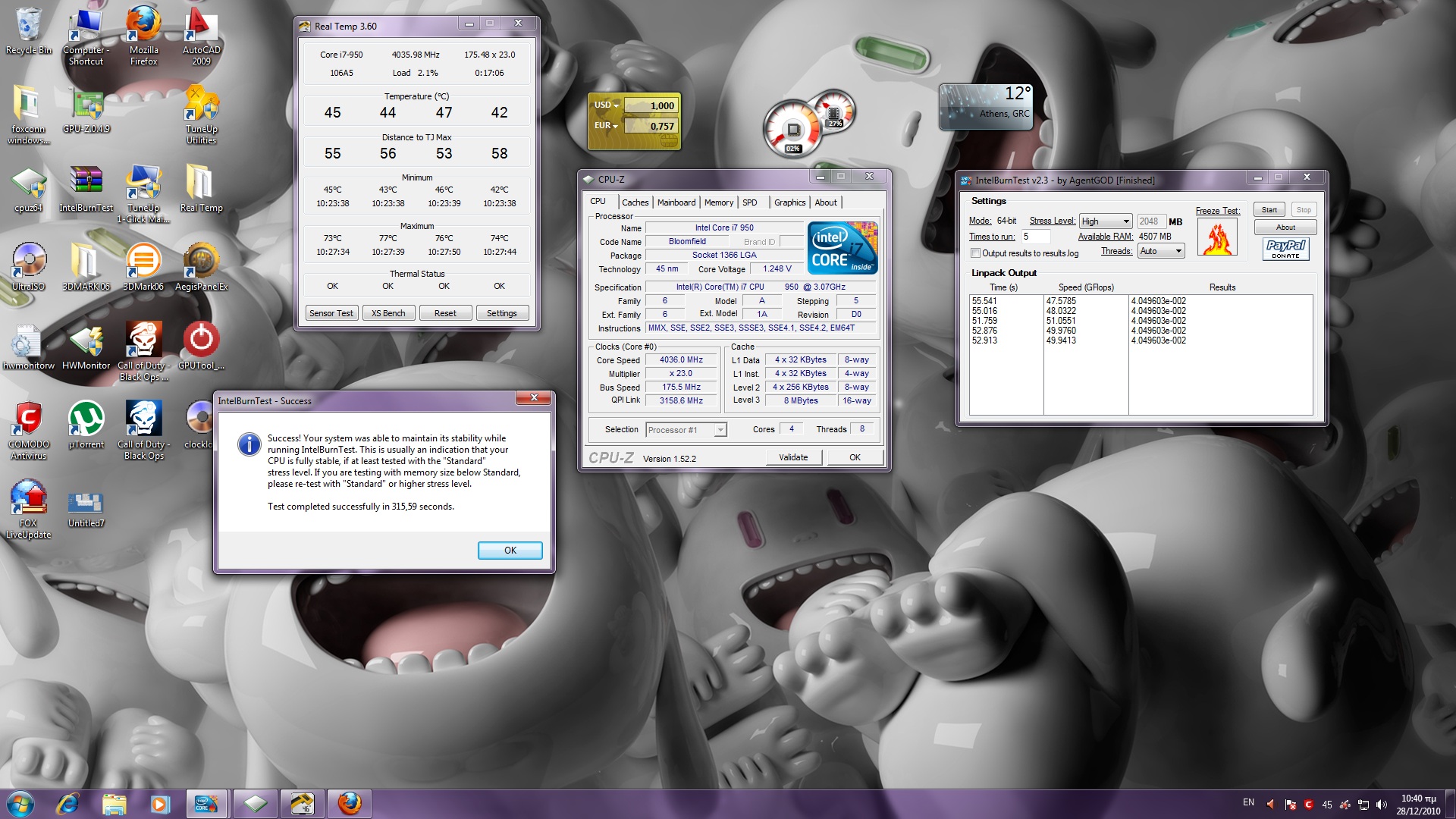The width and height of the screenshot is (1456, 819).
Task: Open the Firefox taskbar button
Action: coord(349,803)
